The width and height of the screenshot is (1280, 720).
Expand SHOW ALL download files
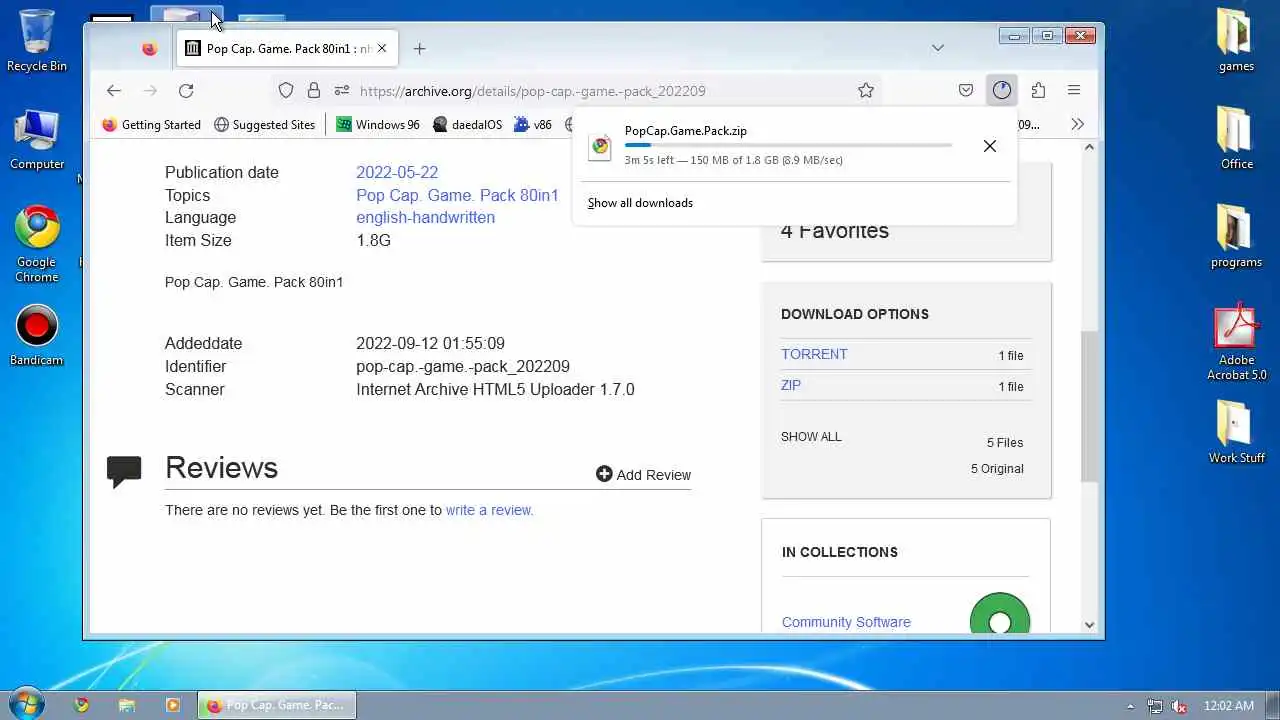(x=811, y=437)
